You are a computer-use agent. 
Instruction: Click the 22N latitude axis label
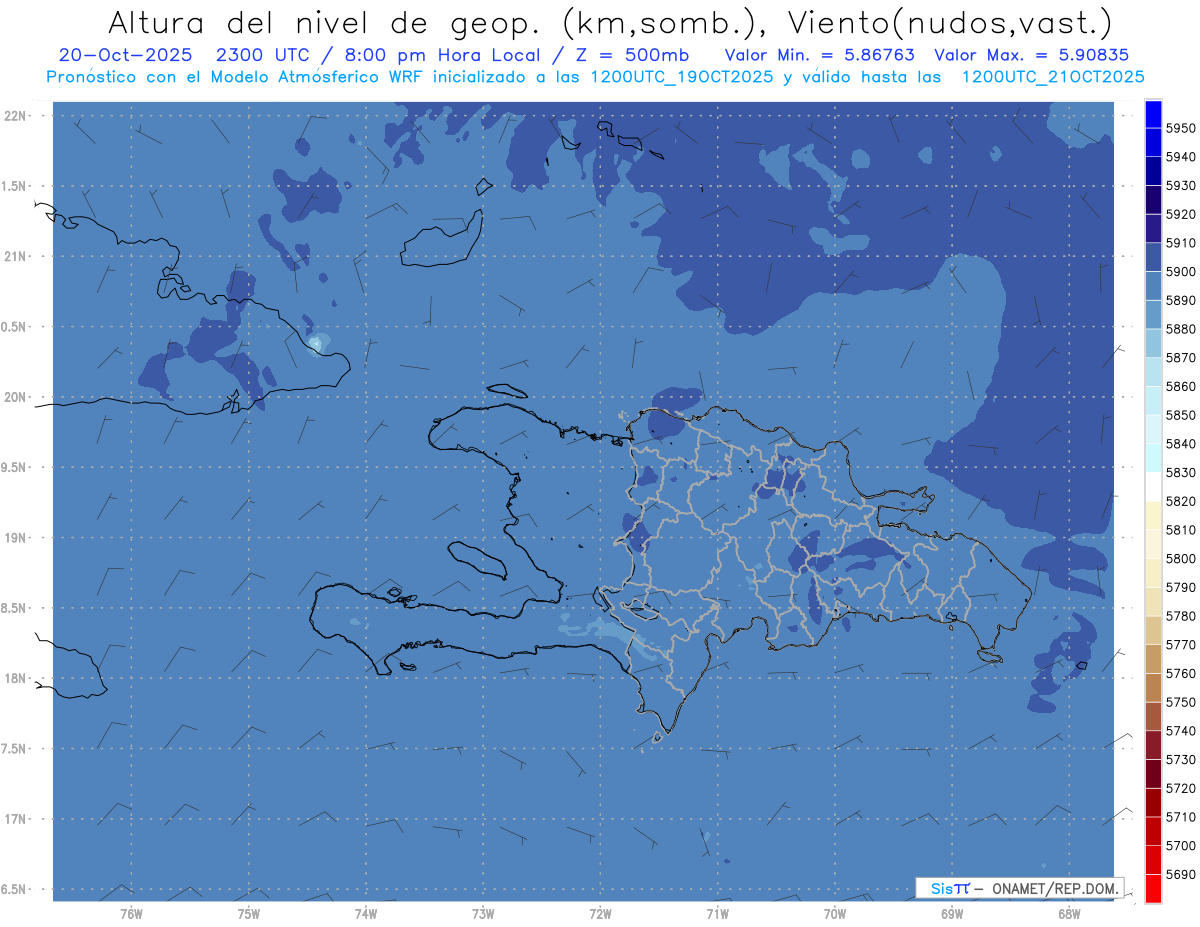[16, 116]
